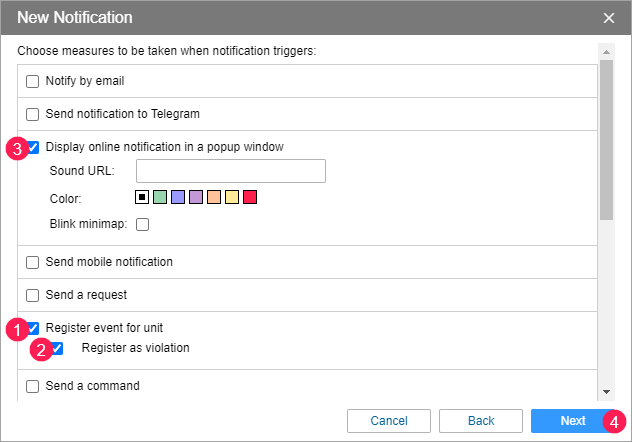The width and height of the screenshot is (632, 442).
Task: Select the red color swatch
Action: click(250, 198)
